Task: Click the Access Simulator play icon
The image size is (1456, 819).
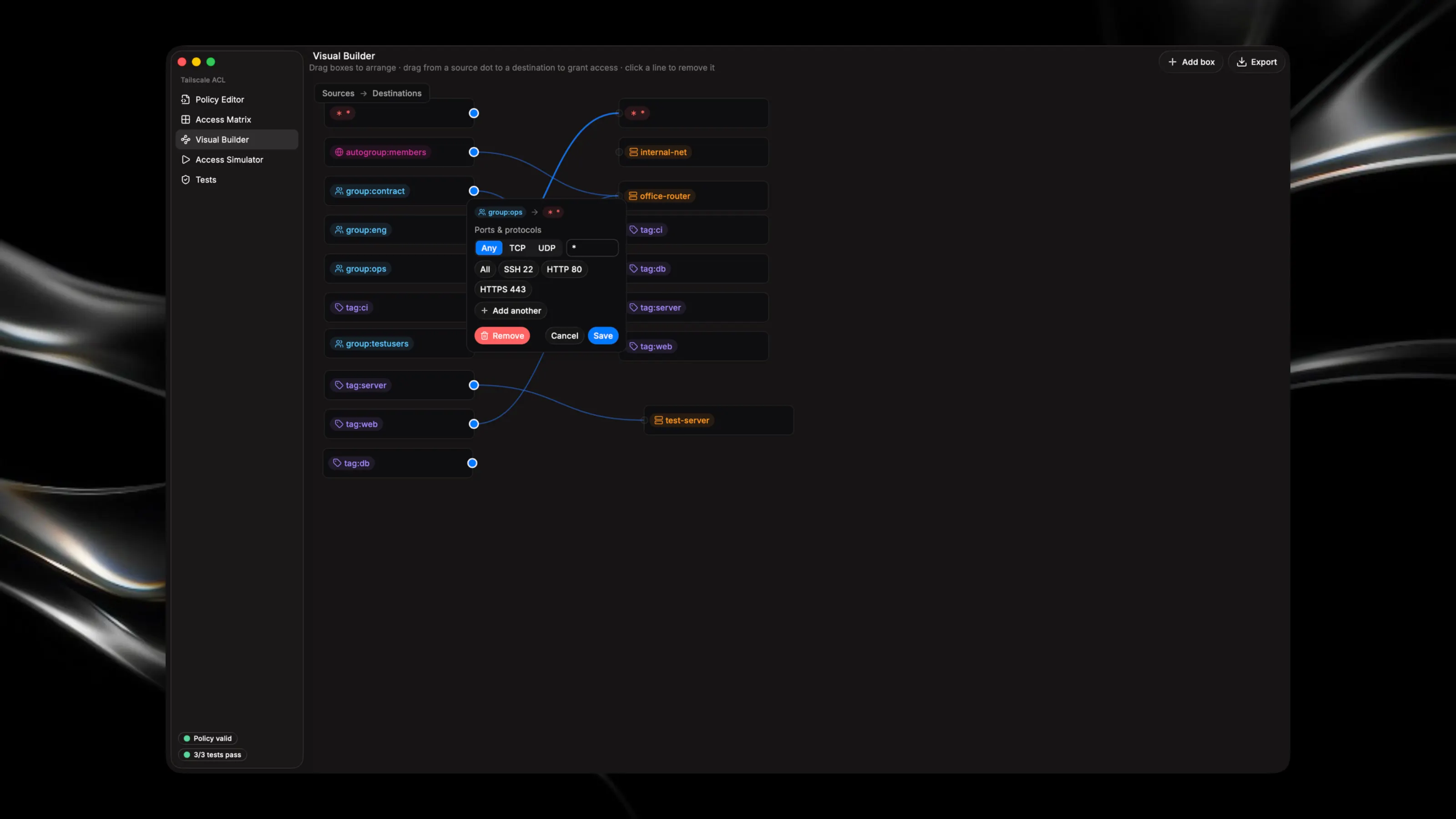Action: pyautogui.click(x=185, y=159)
